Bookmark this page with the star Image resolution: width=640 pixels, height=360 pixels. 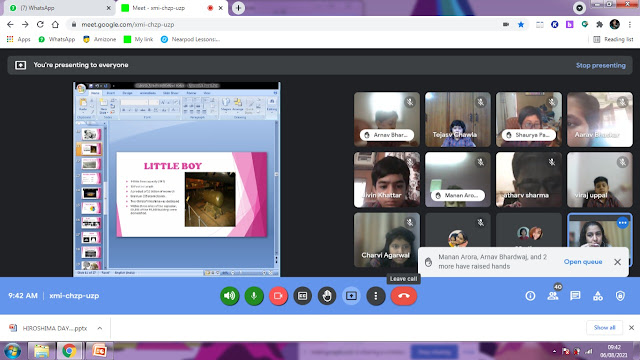coord(521,24)
